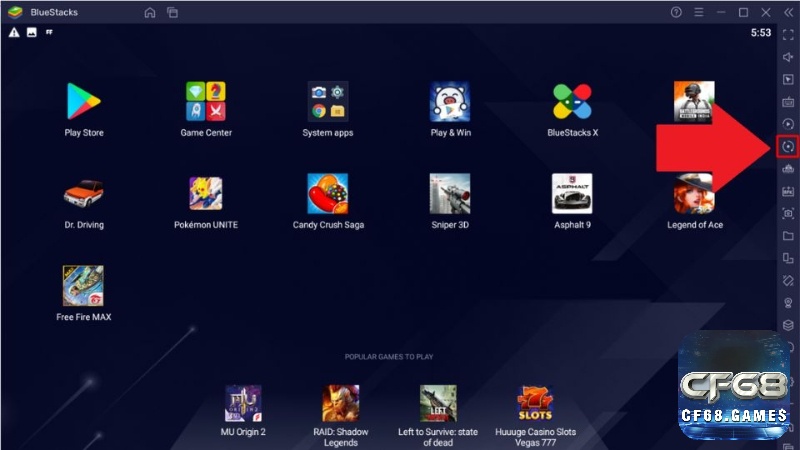
Task: Take a screenshot using the camera icon
Action: 788,213
